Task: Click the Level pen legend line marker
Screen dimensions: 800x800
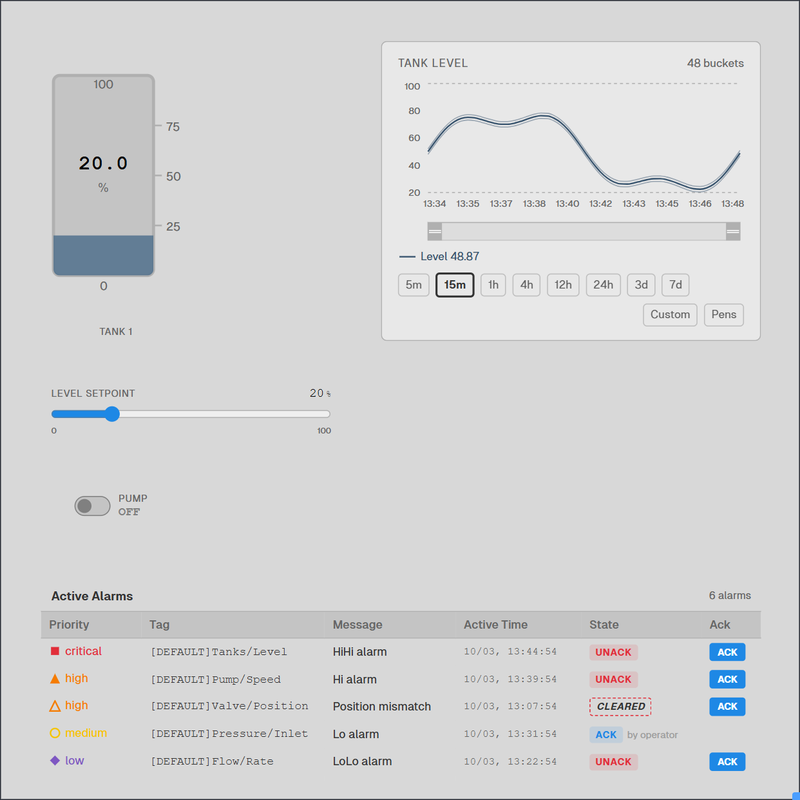Action: [x=407, y=257]
